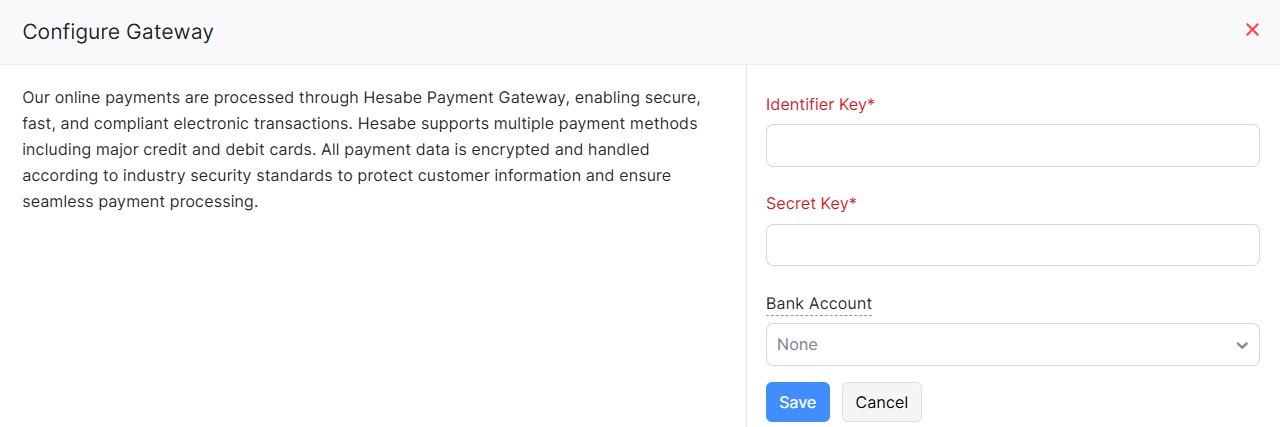Viewport: 1280px width, 427px height.
Task: Focus the Identifier Key input field
Action: (1012, 145)
